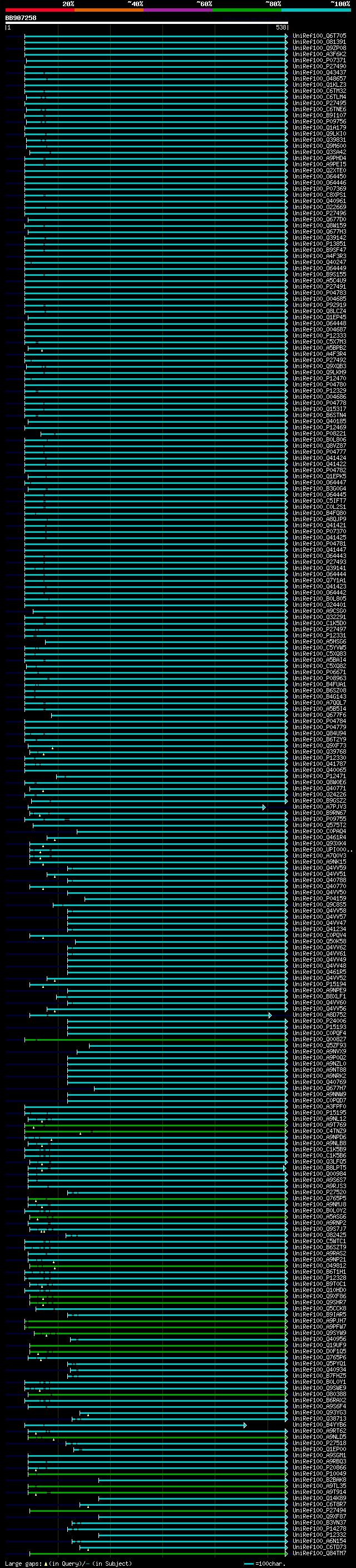
Task: Click the cyan ~100% identity color bar
Action: (317, 10)
